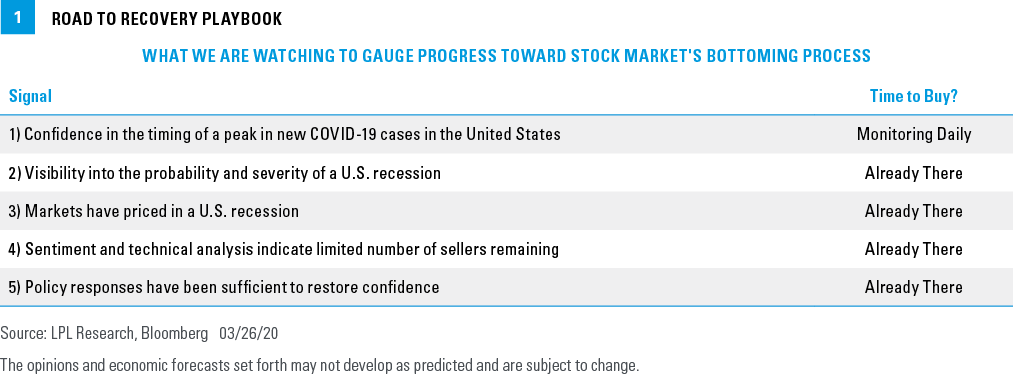The image size is (1013, 380).
Task: Click the blue number 1 badge
Action: pyautogui.click(x=17, y=17)
